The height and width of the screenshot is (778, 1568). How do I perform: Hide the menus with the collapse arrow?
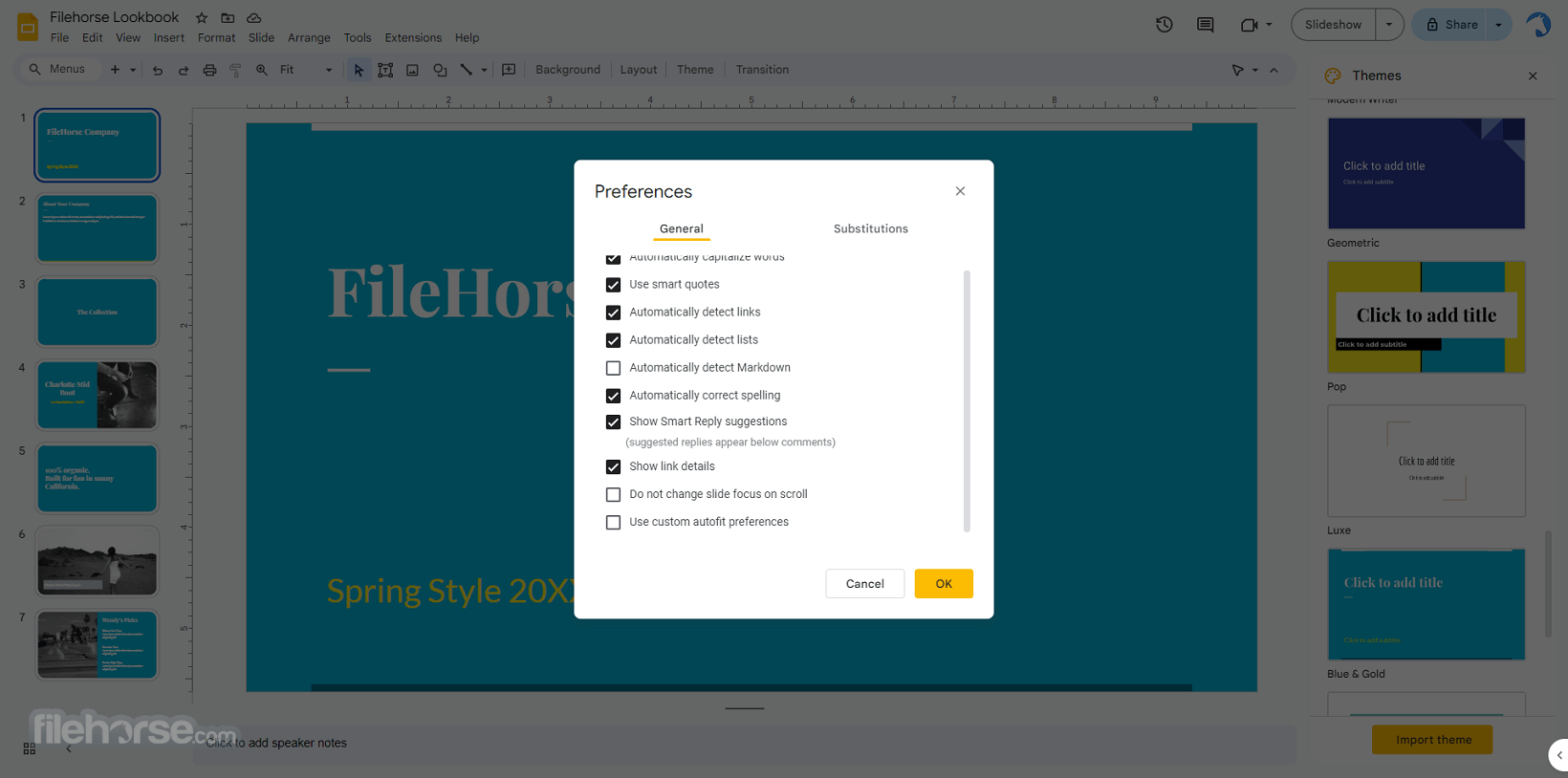[x=1274, y=70]
